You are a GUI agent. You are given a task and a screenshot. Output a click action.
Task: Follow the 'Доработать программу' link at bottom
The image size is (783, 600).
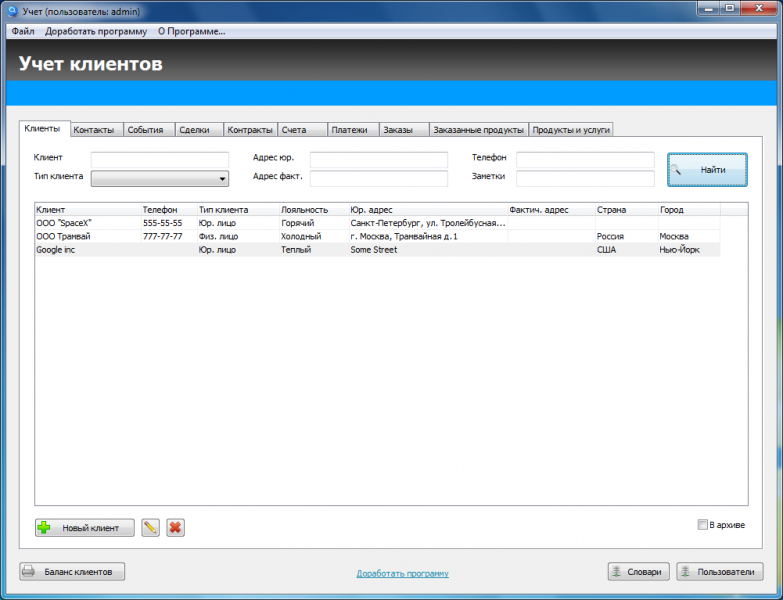pos(402,574)
